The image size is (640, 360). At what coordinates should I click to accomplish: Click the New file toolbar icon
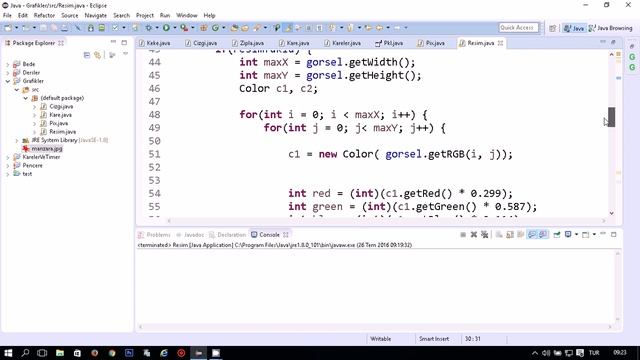coord(8,28)
